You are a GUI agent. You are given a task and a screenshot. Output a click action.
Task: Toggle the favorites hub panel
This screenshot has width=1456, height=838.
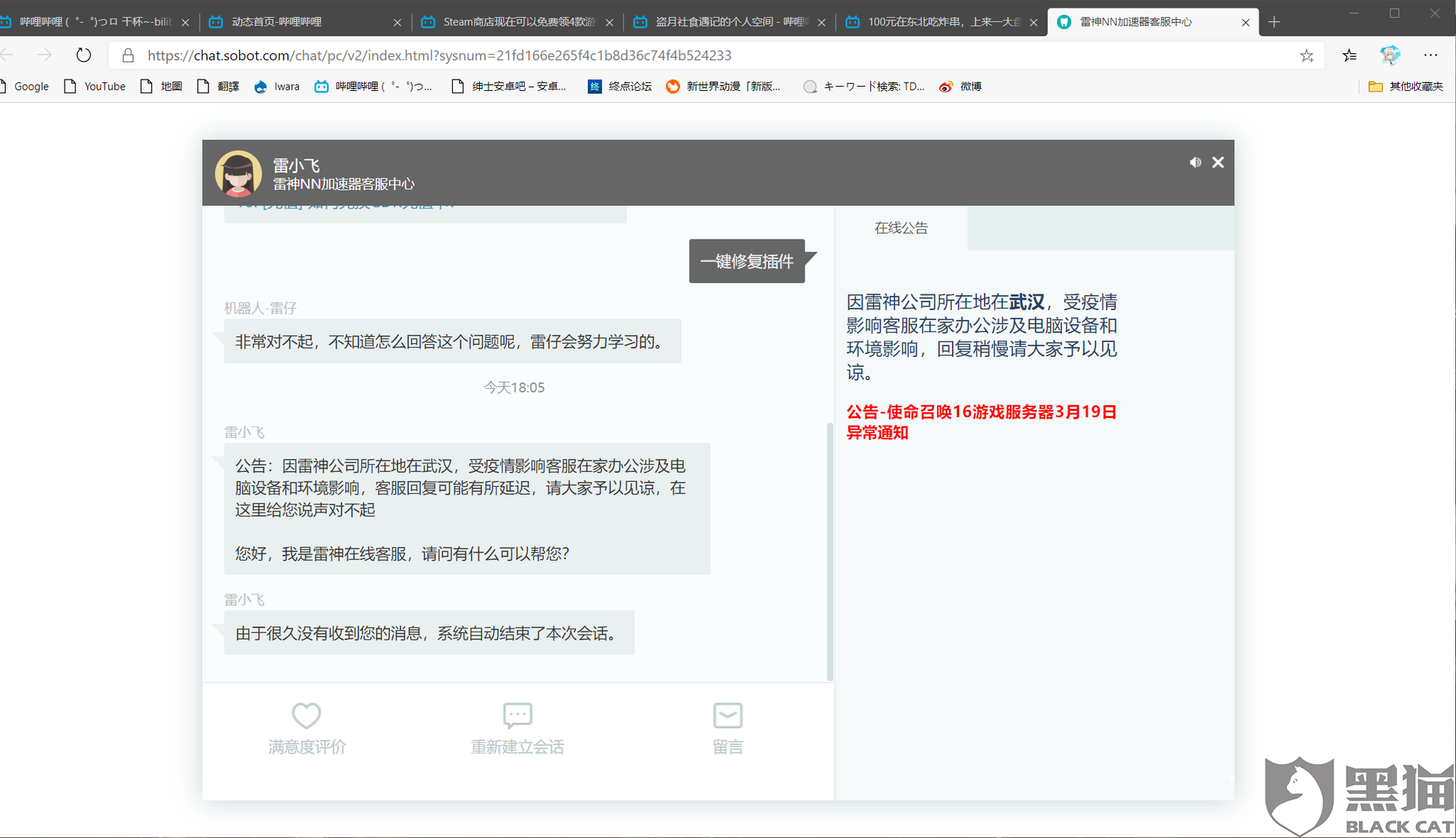1349,55
